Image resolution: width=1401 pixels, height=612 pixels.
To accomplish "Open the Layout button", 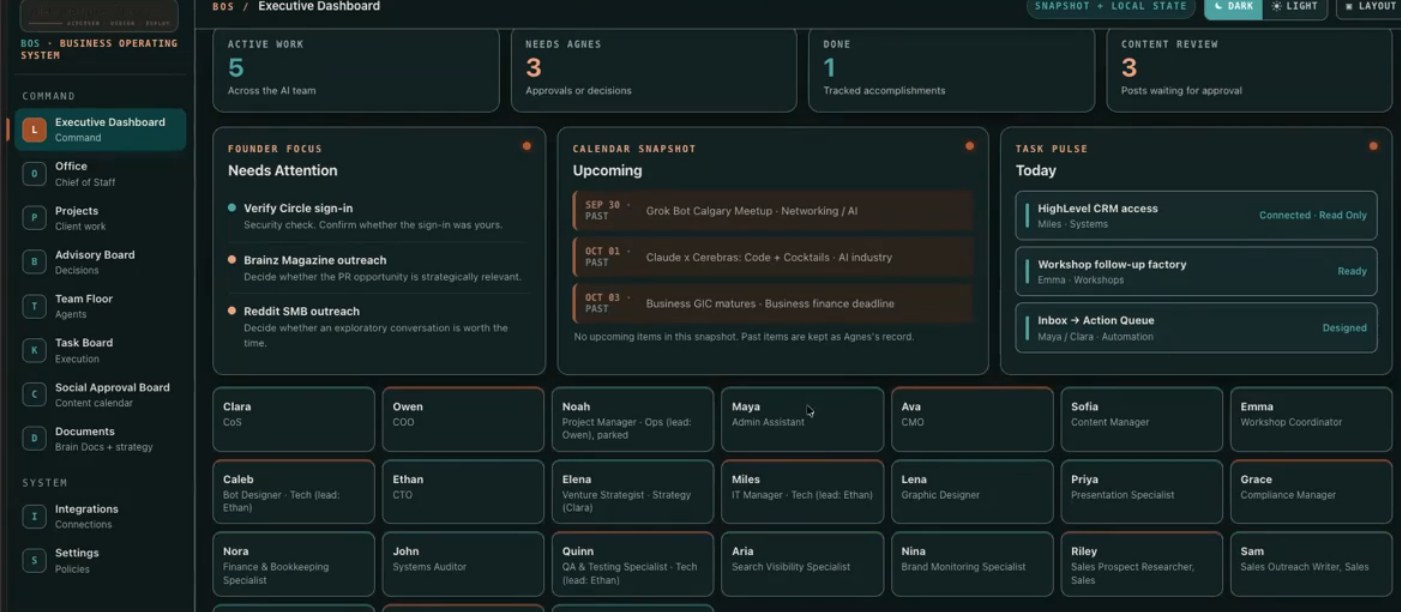I will pyautogui.click(x=1370, y=6).
